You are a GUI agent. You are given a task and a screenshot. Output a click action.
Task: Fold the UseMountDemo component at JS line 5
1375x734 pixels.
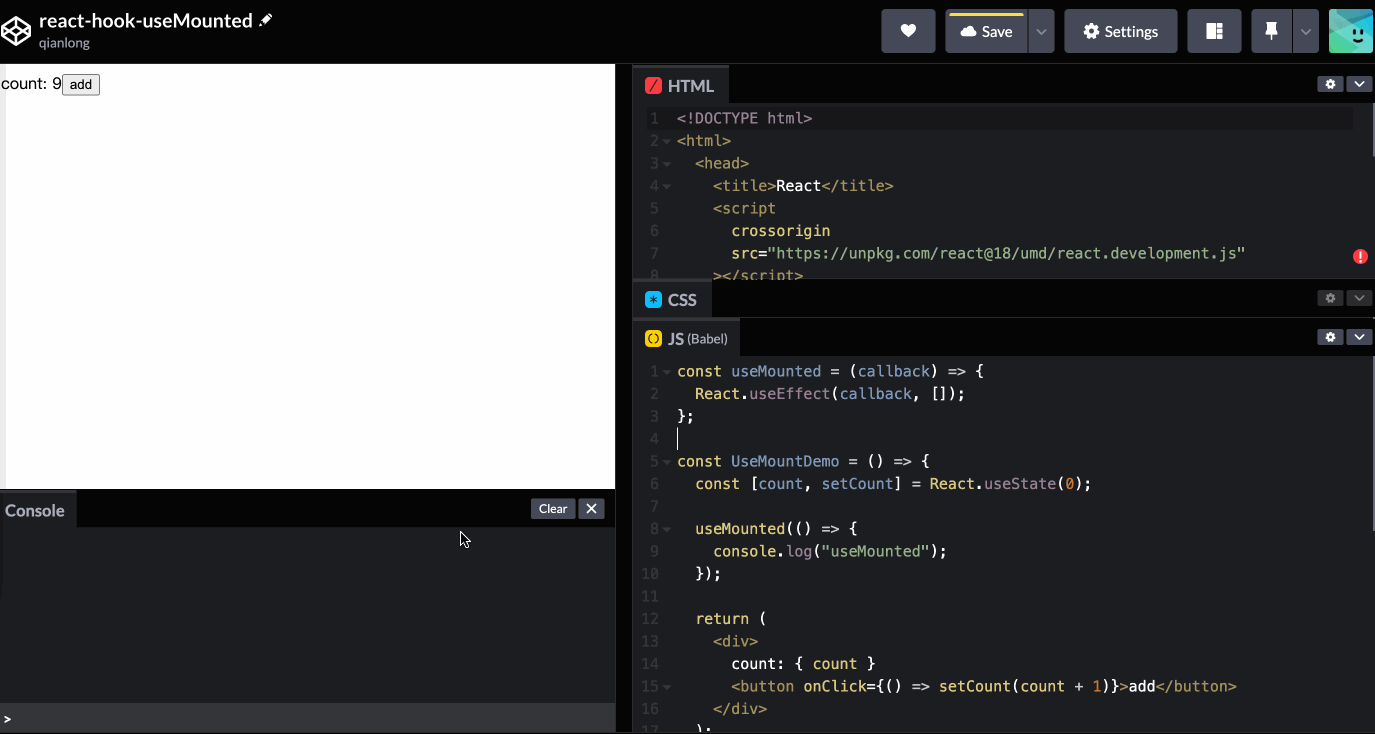[x=667, y=462]
